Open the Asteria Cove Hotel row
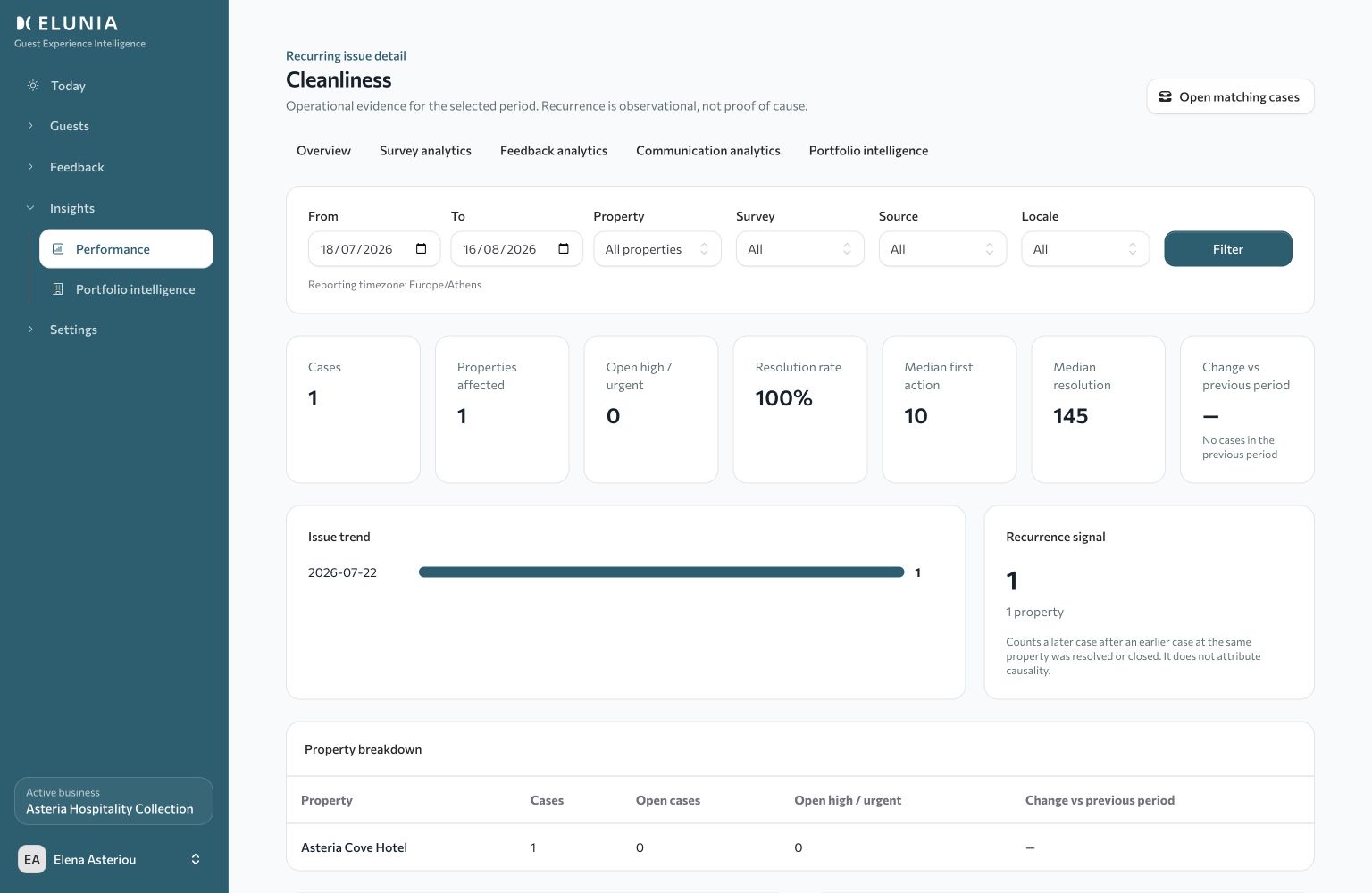Screen dimensions: 1372x893 click(x=800, y=847)
